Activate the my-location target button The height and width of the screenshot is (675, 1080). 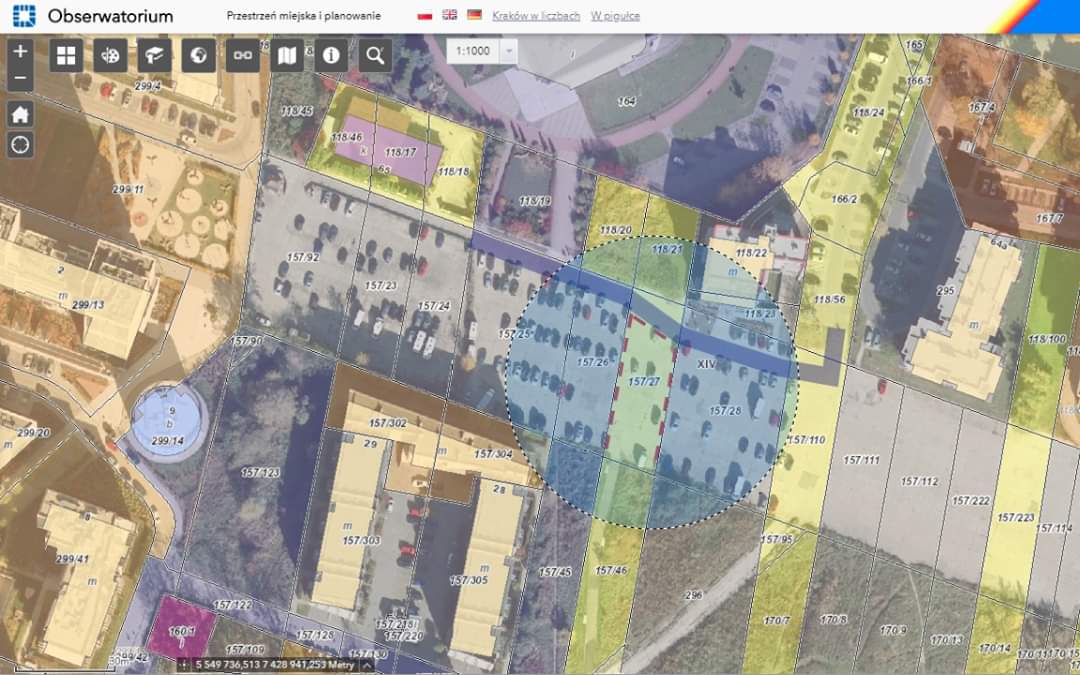point(20,145)
